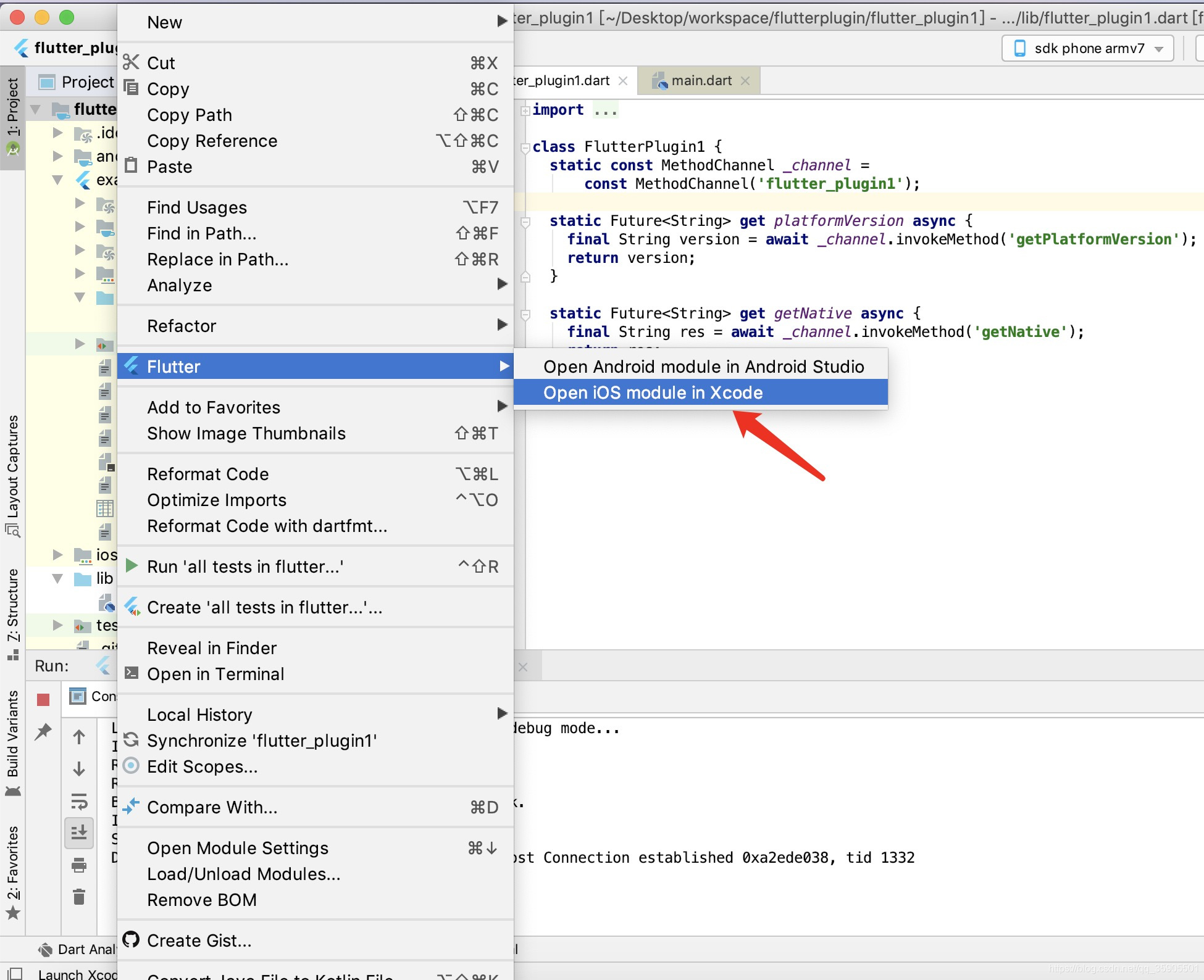Screen dimensions: 1204x980
Task: Click the print icon in Run console
Action: coord(79,865)
